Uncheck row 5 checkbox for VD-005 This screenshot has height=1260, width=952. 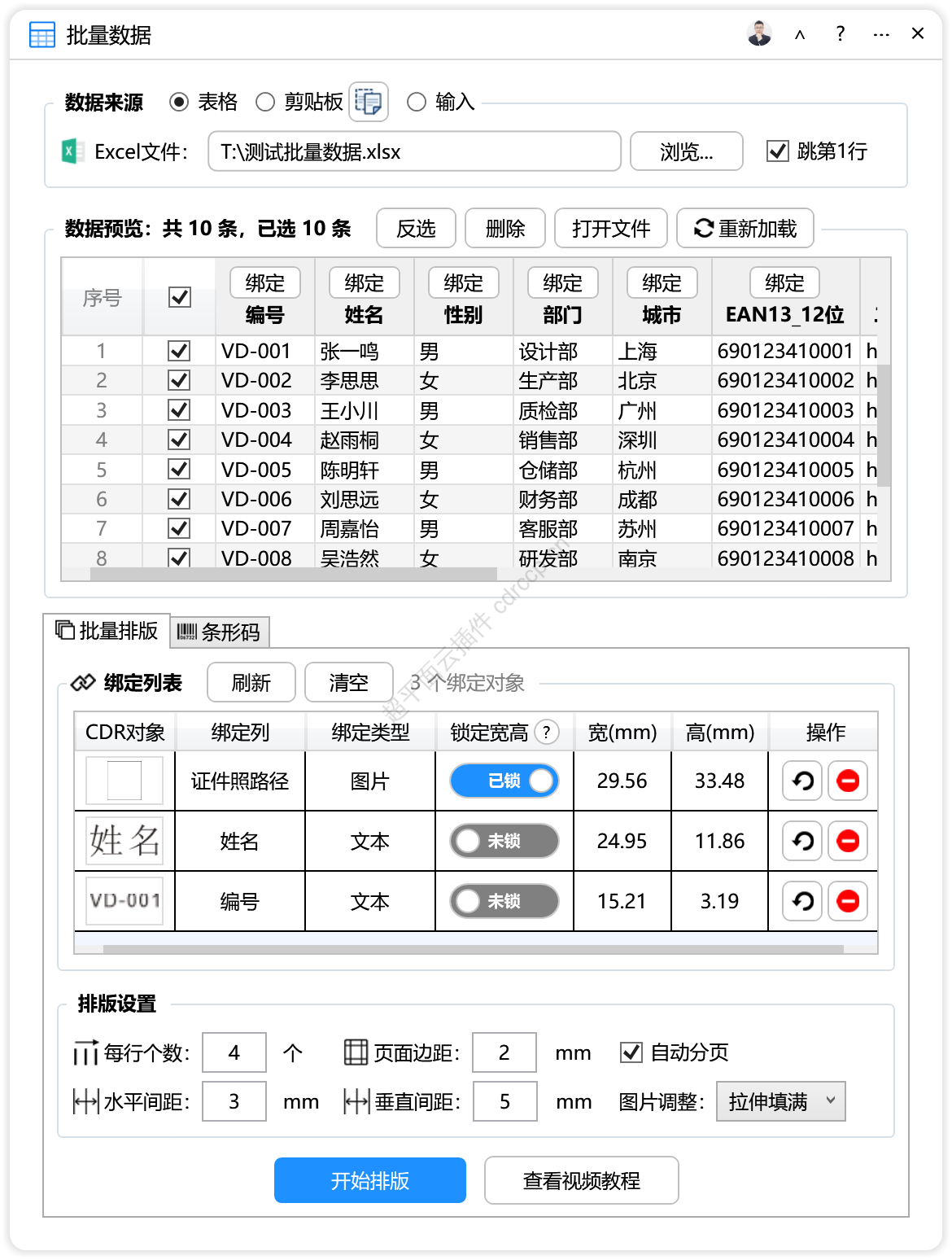point(179,470)
